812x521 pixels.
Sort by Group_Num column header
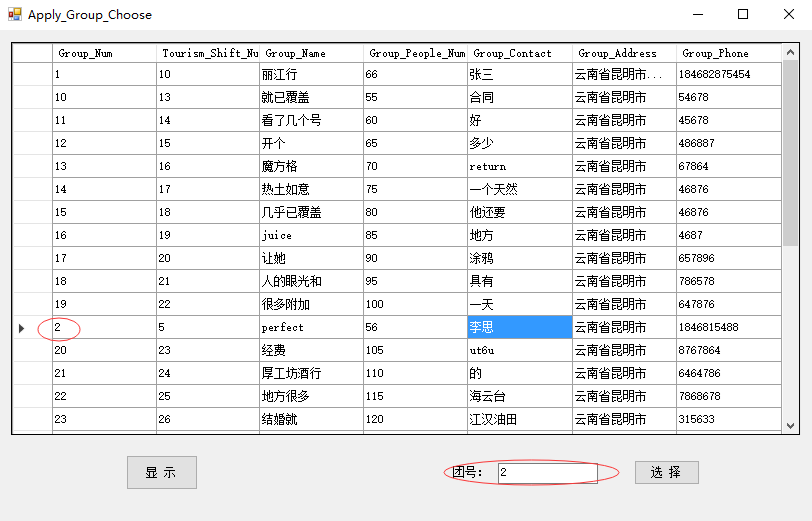point(103,53)
